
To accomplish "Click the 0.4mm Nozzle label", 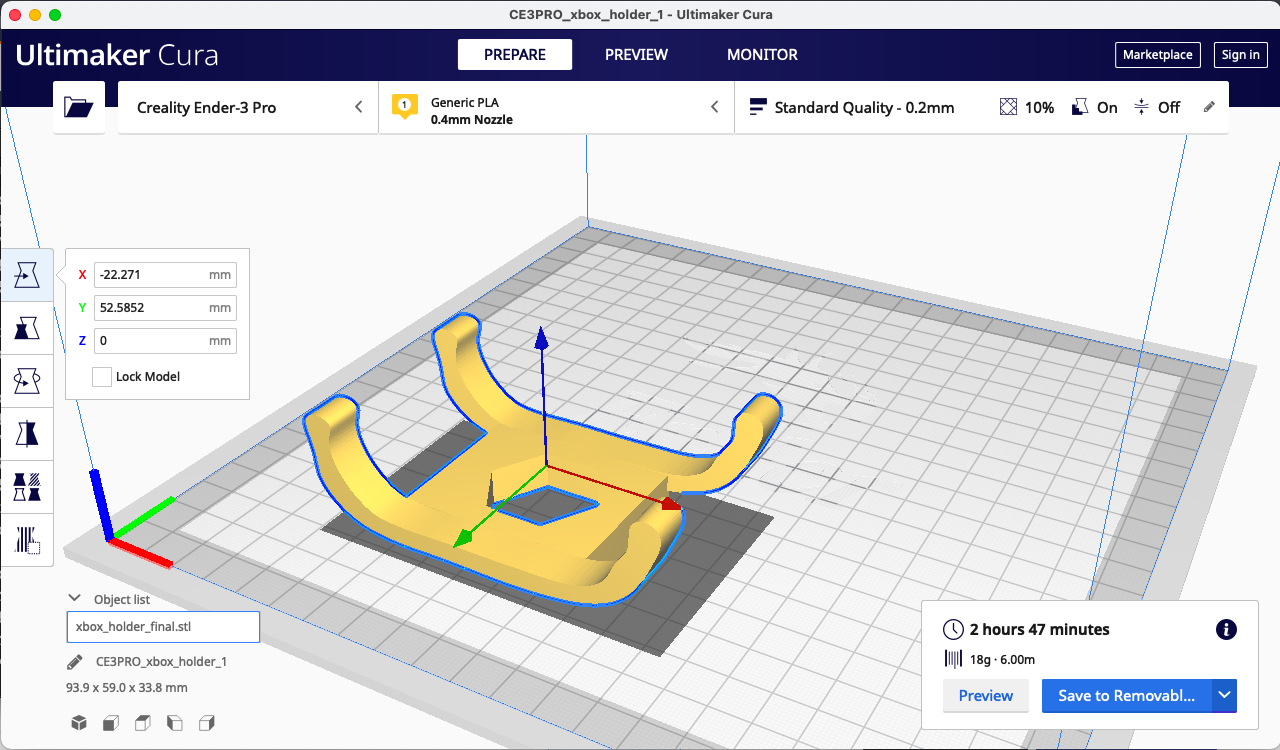I will (472, 120).
